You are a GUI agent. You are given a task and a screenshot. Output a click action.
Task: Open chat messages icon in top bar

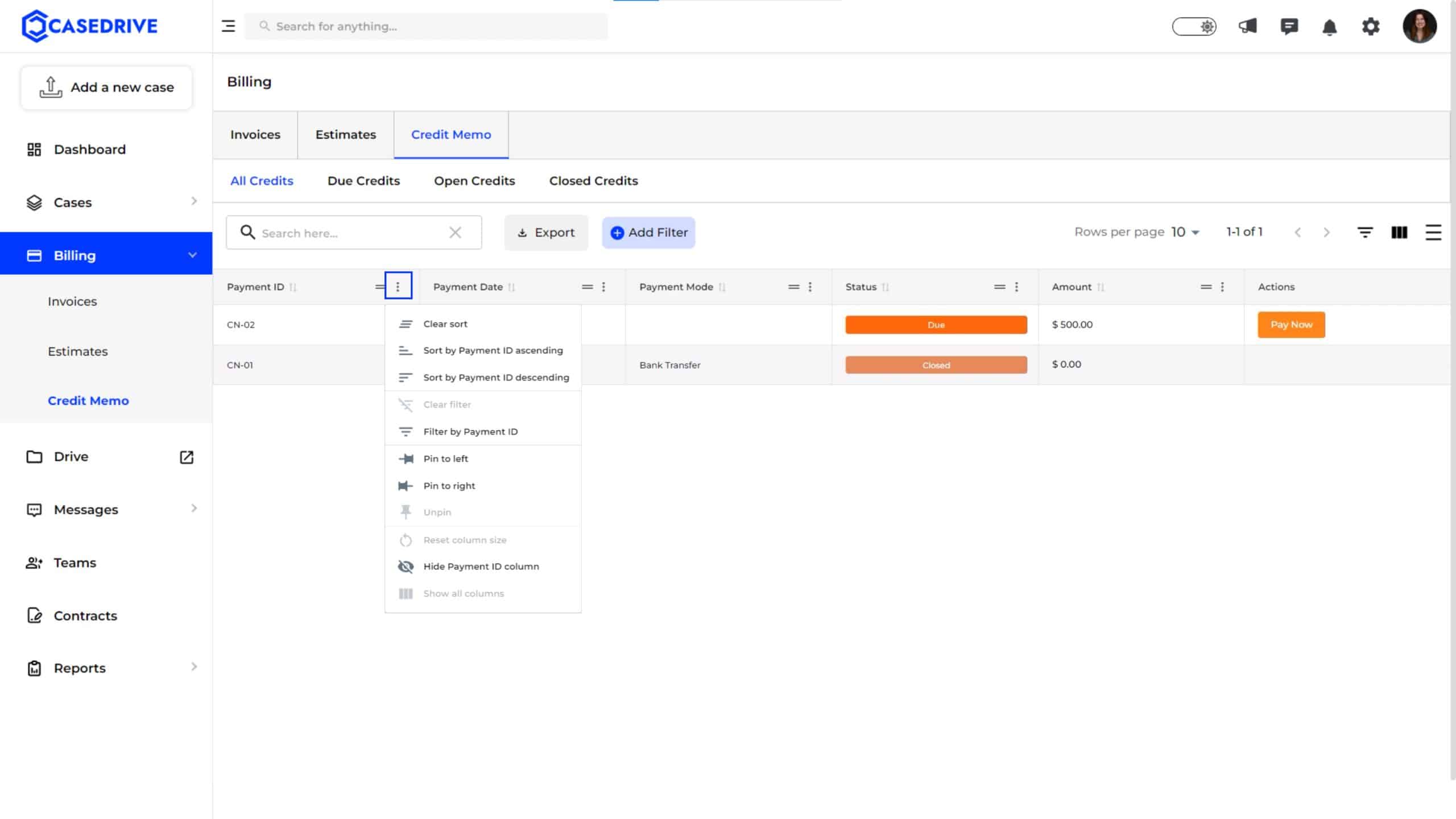click(x=1289, y=26)
